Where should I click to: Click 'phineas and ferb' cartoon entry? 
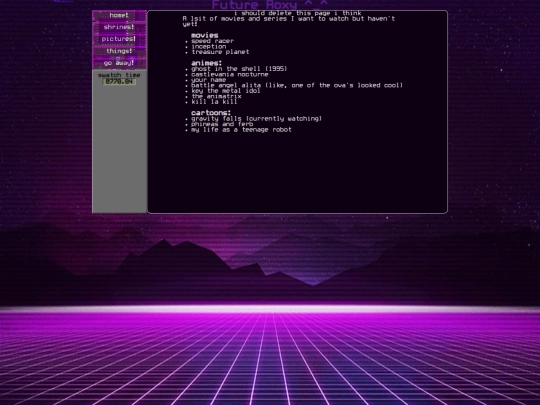[x=222, y=124]
